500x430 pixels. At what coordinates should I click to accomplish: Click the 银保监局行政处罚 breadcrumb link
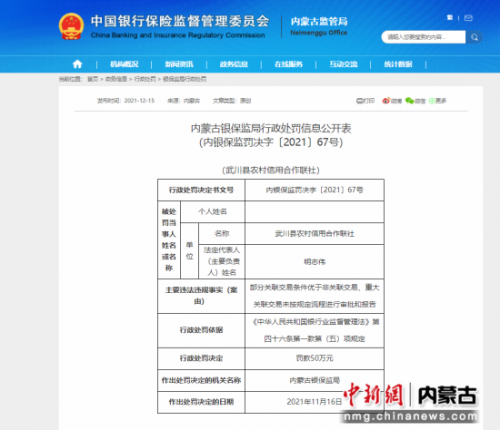tap(184, 79)
